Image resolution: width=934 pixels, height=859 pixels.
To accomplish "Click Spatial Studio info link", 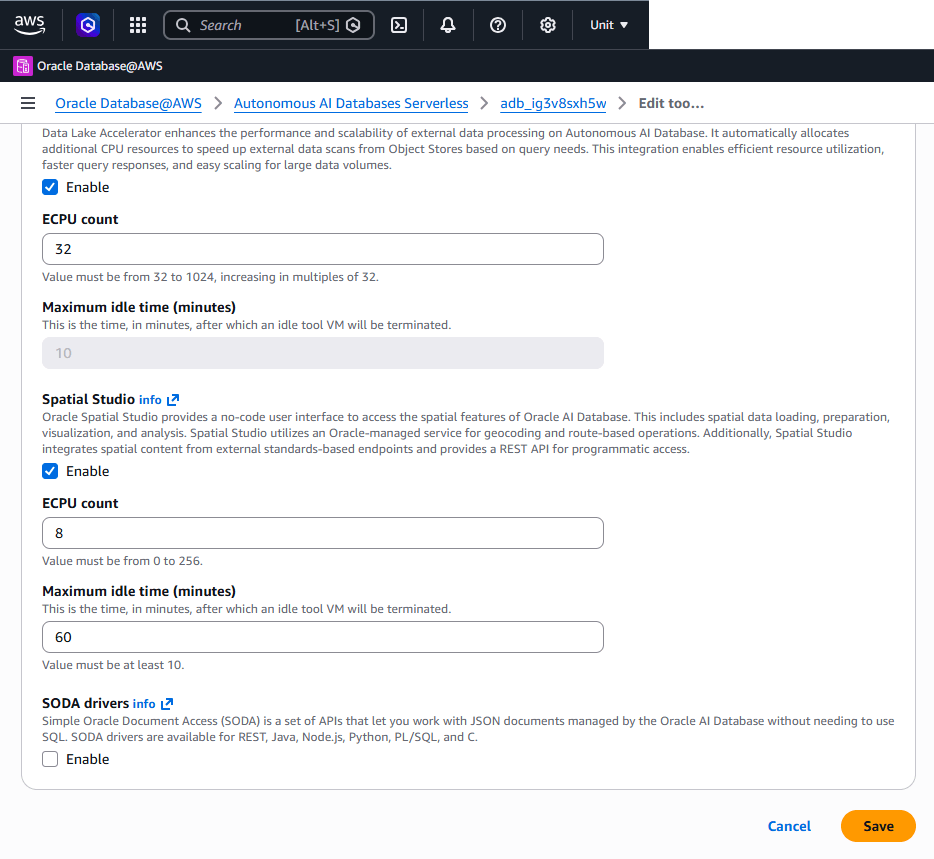I will (x=150, y=400).
